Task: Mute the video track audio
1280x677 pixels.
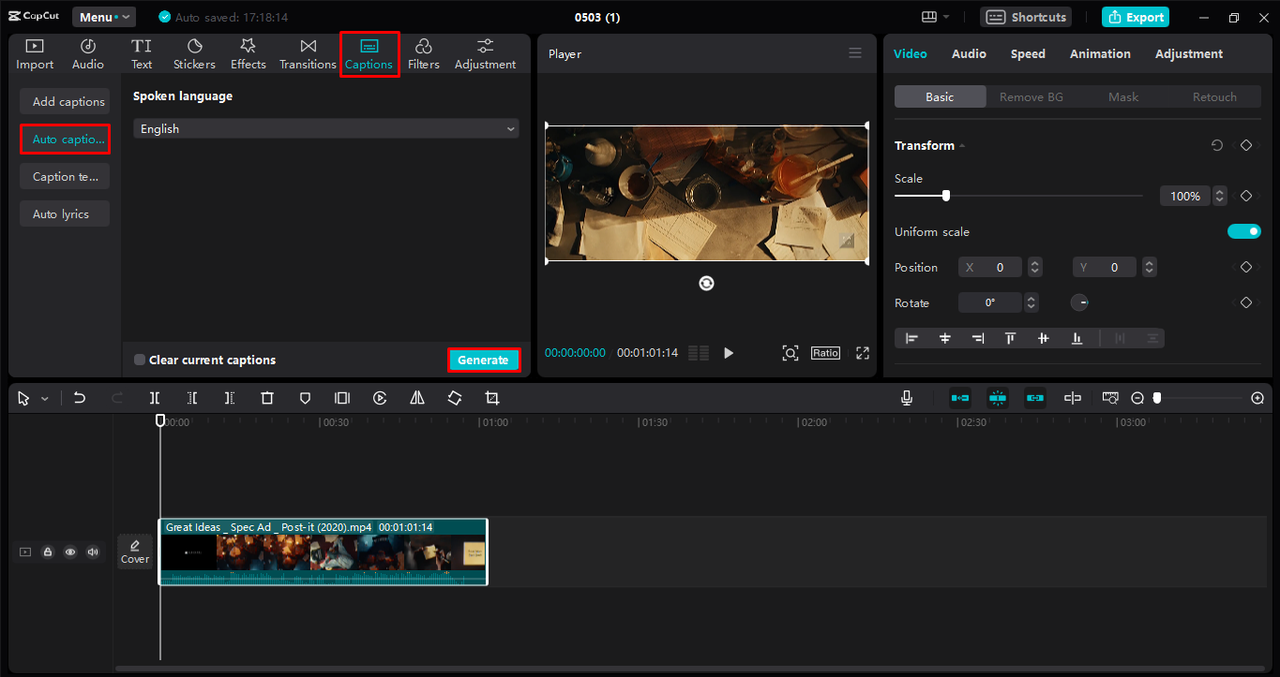Action: pos(93,552)
